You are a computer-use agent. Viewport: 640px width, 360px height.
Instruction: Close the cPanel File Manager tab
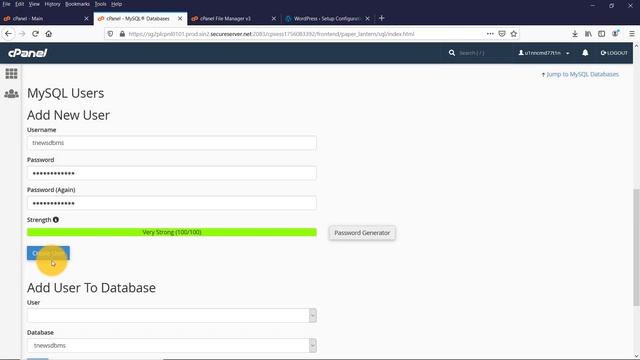(x=274, y=18)
